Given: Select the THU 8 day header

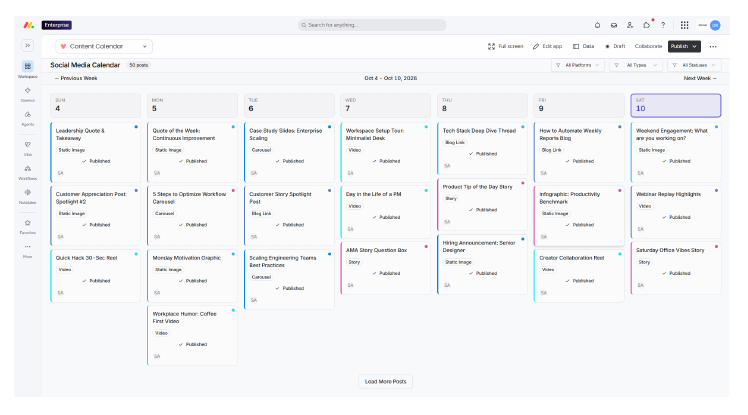Looking at the screenshot, I should [482, 105].
